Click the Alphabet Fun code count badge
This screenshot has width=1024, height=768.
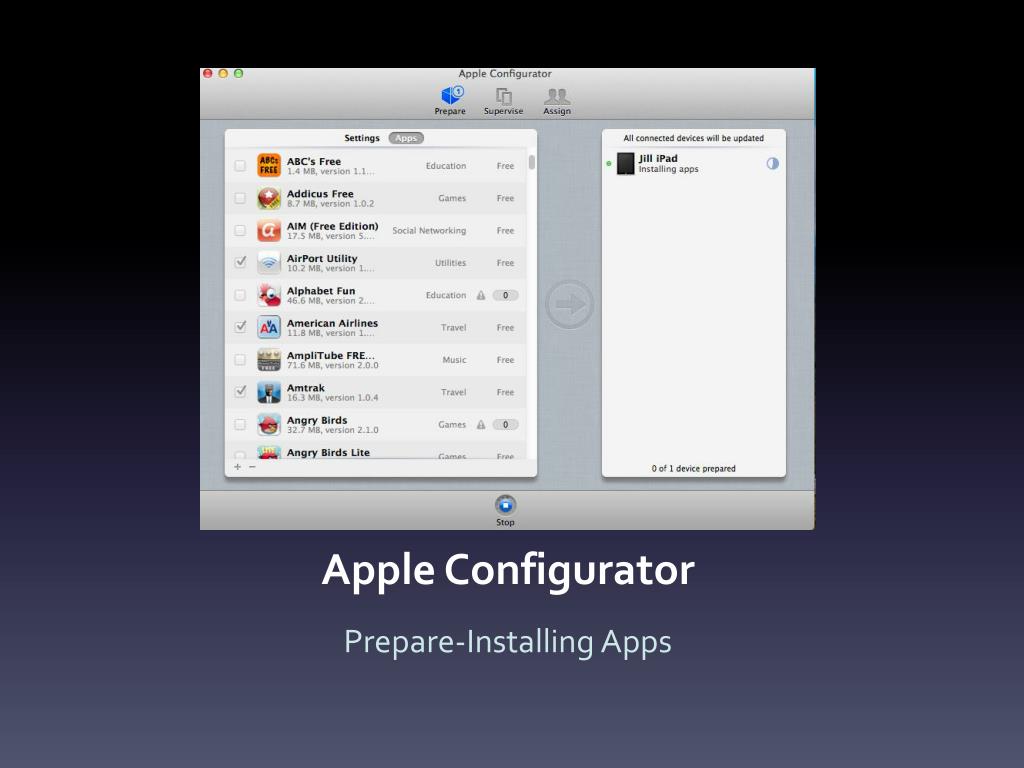pos(505,295)
